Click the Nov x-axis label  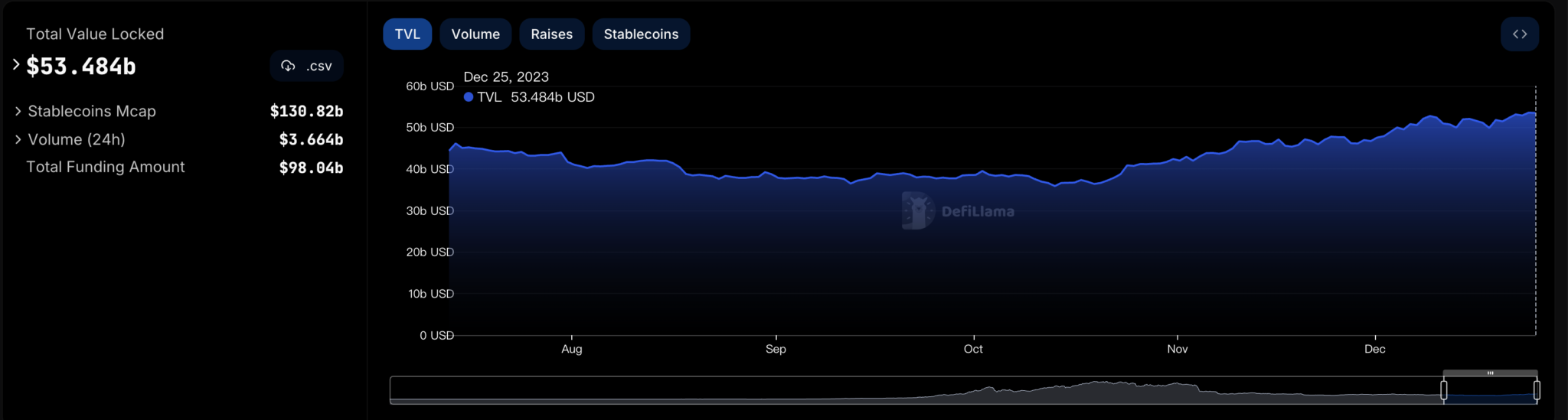click(1178, 349)
